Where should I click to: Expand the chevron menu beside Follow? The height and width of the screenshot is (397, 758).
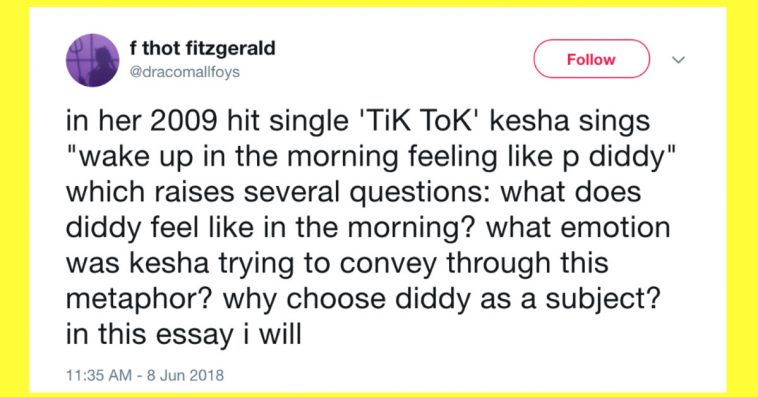click(679, 60)
